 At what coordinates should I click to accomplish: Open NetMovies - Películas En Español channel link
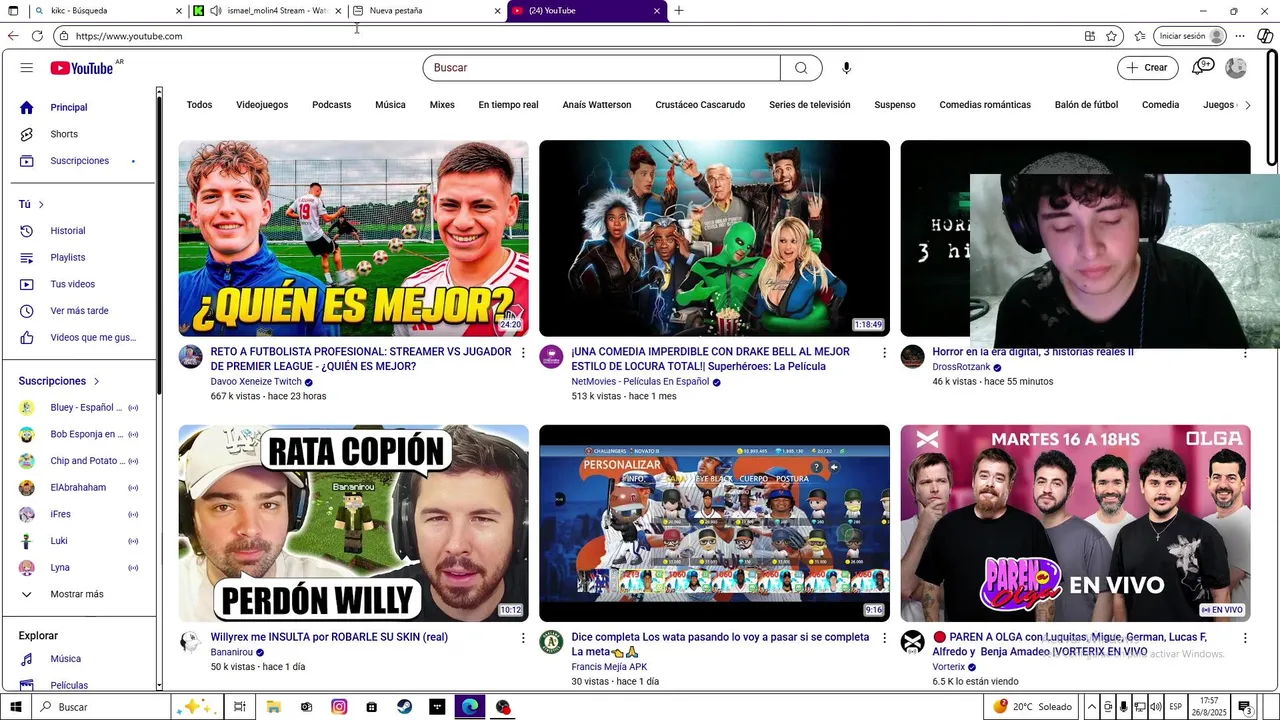point(640,382)
